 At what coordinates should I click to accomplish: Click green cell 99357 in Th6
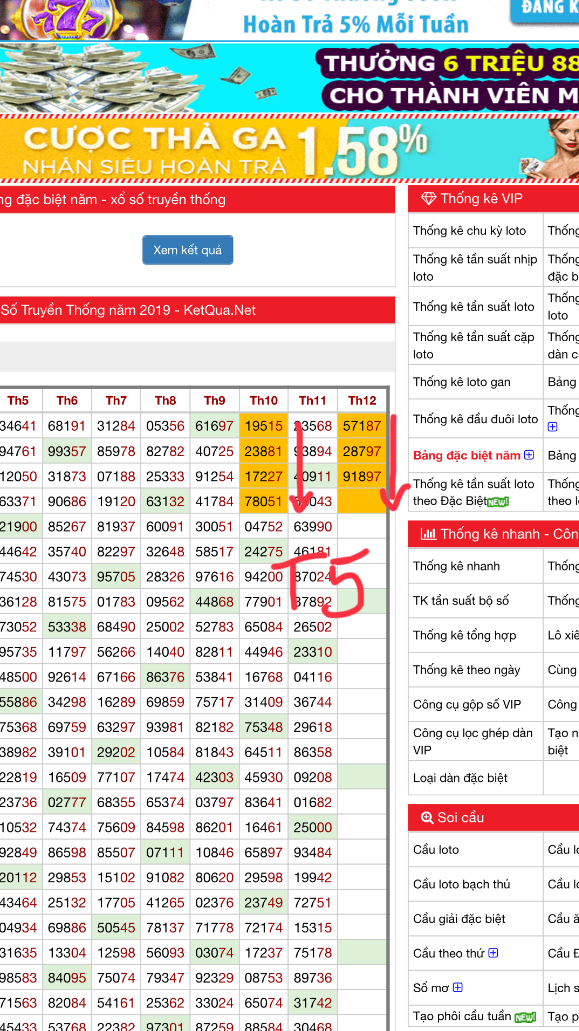(x=67, y=452)
